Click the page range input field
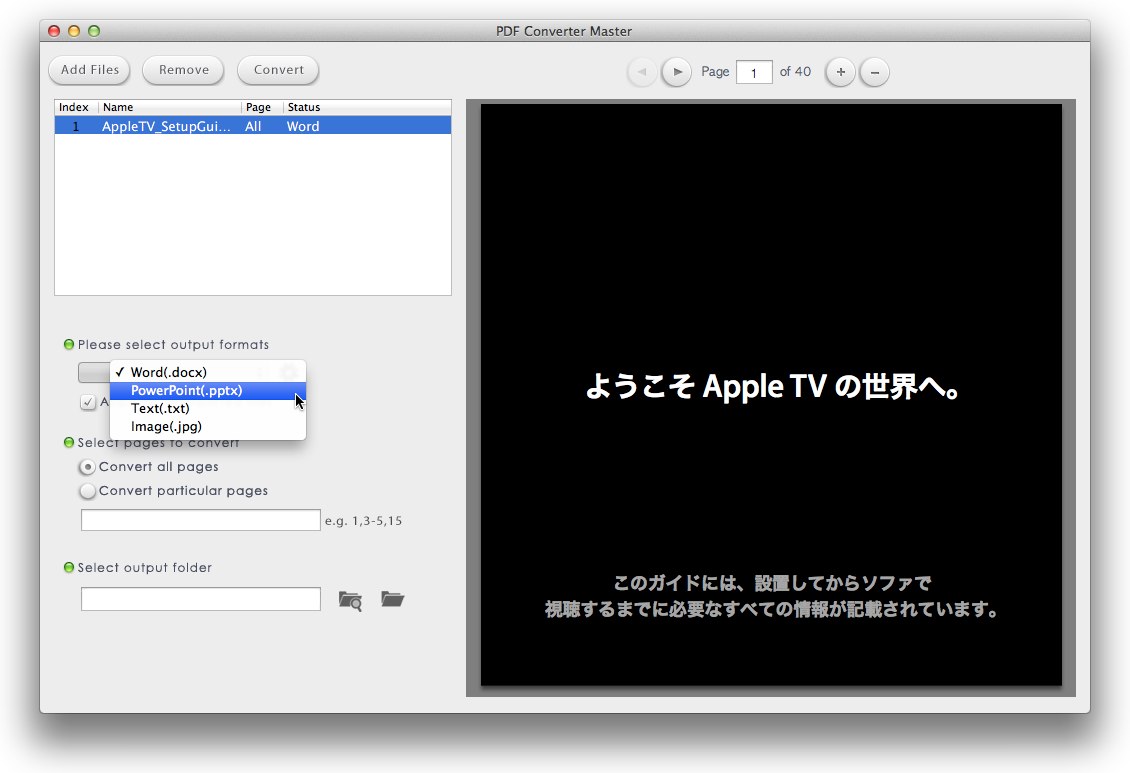 tap(200, 520)
